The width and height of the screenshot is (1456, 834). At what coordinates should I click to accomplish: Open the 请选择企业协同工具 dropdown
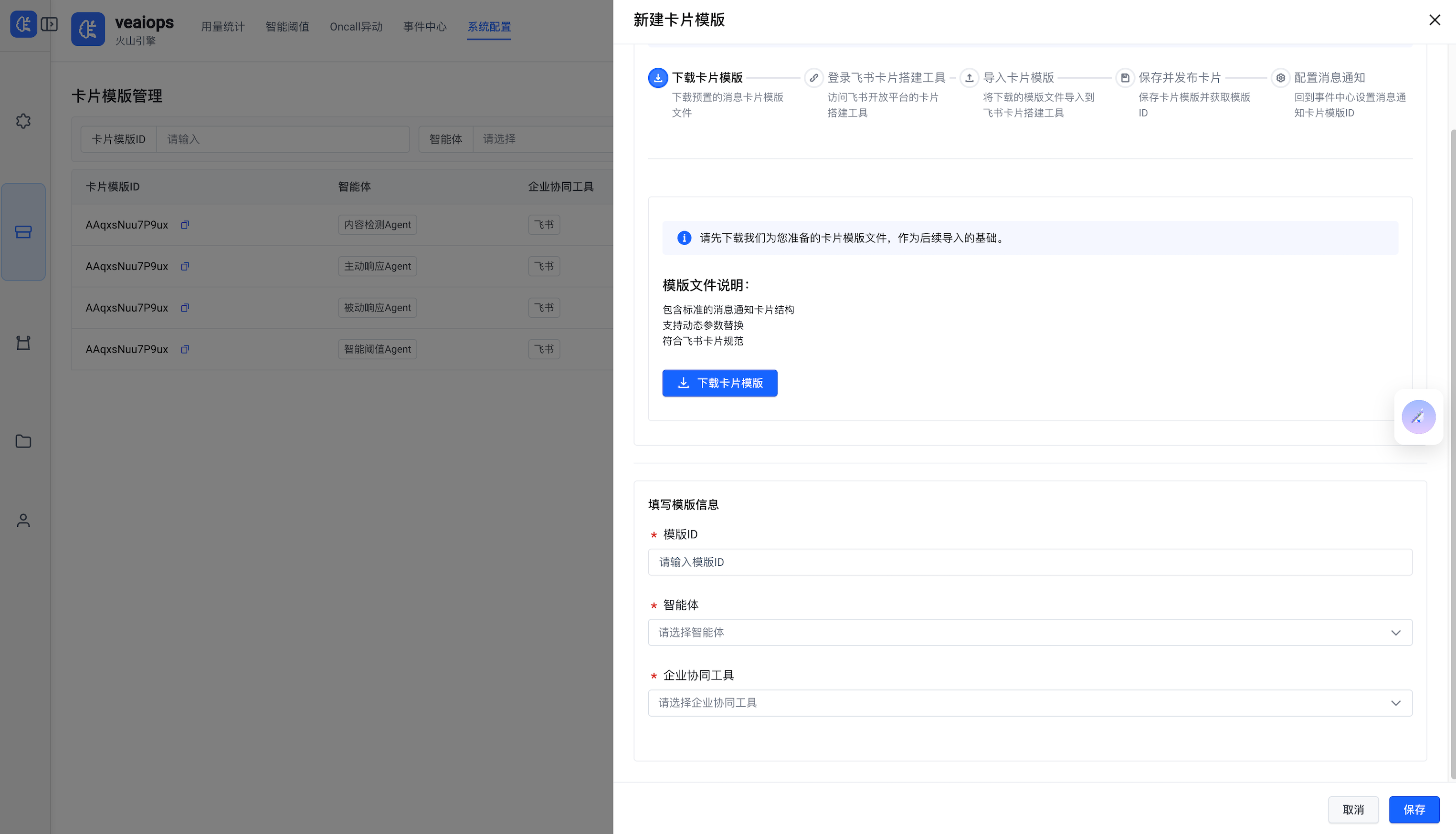pyautogui.click(x=1029, y=702)
